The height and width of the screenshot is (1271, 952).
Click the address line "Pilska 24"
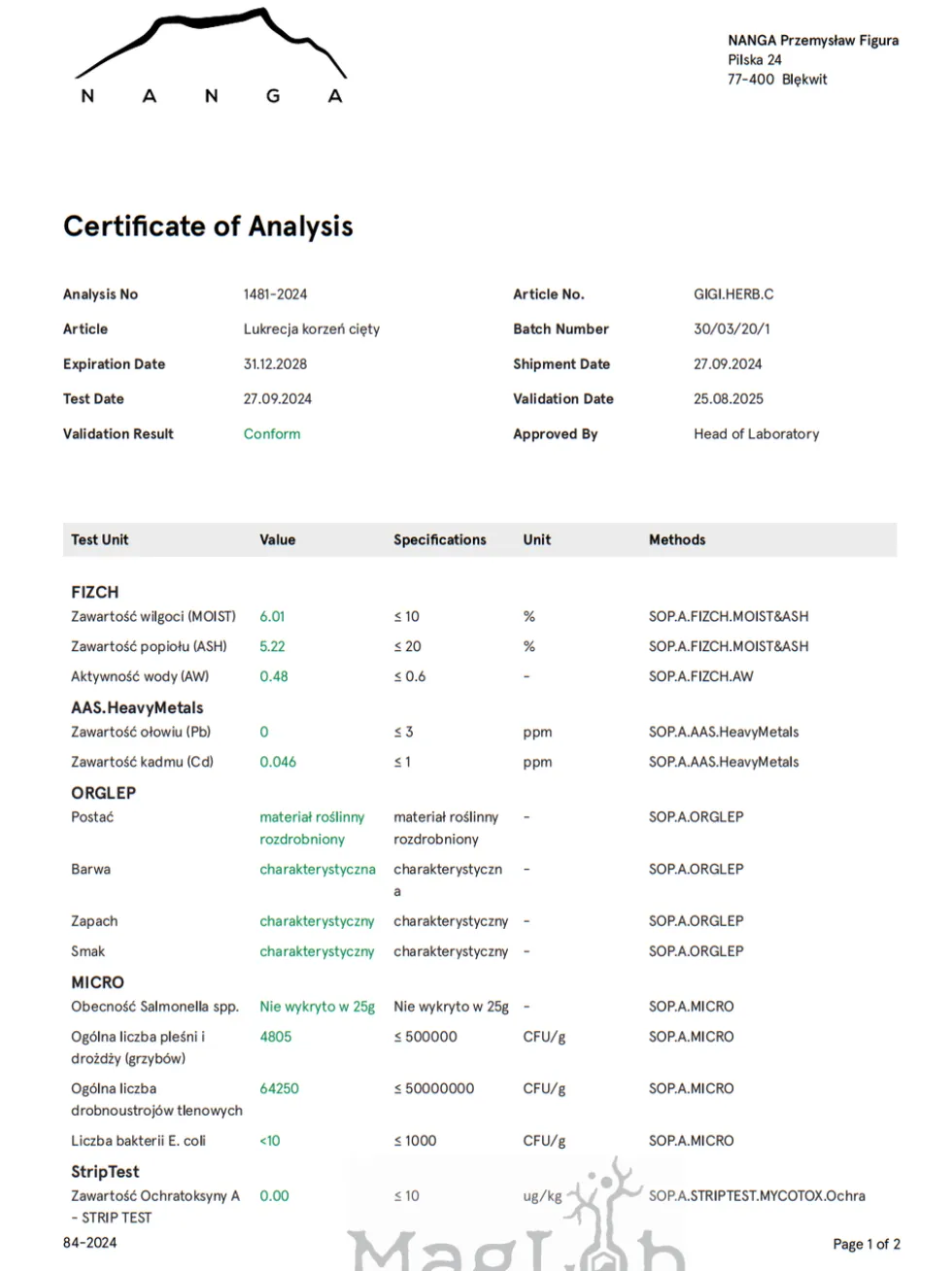coord(755,60)
